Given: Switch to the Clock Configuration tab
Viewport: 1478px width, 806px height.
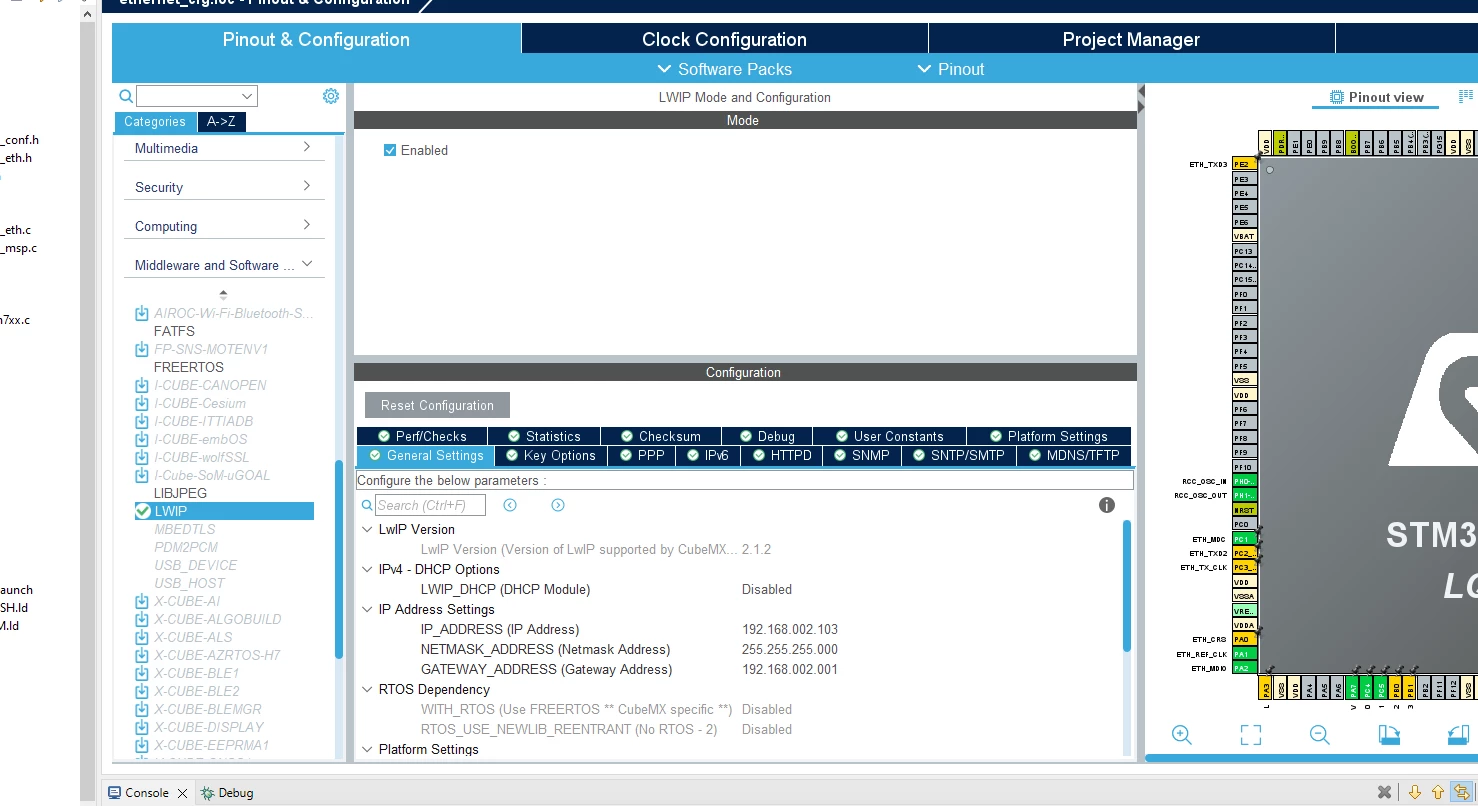Looking at the screenshot, I should click(724, 39).
